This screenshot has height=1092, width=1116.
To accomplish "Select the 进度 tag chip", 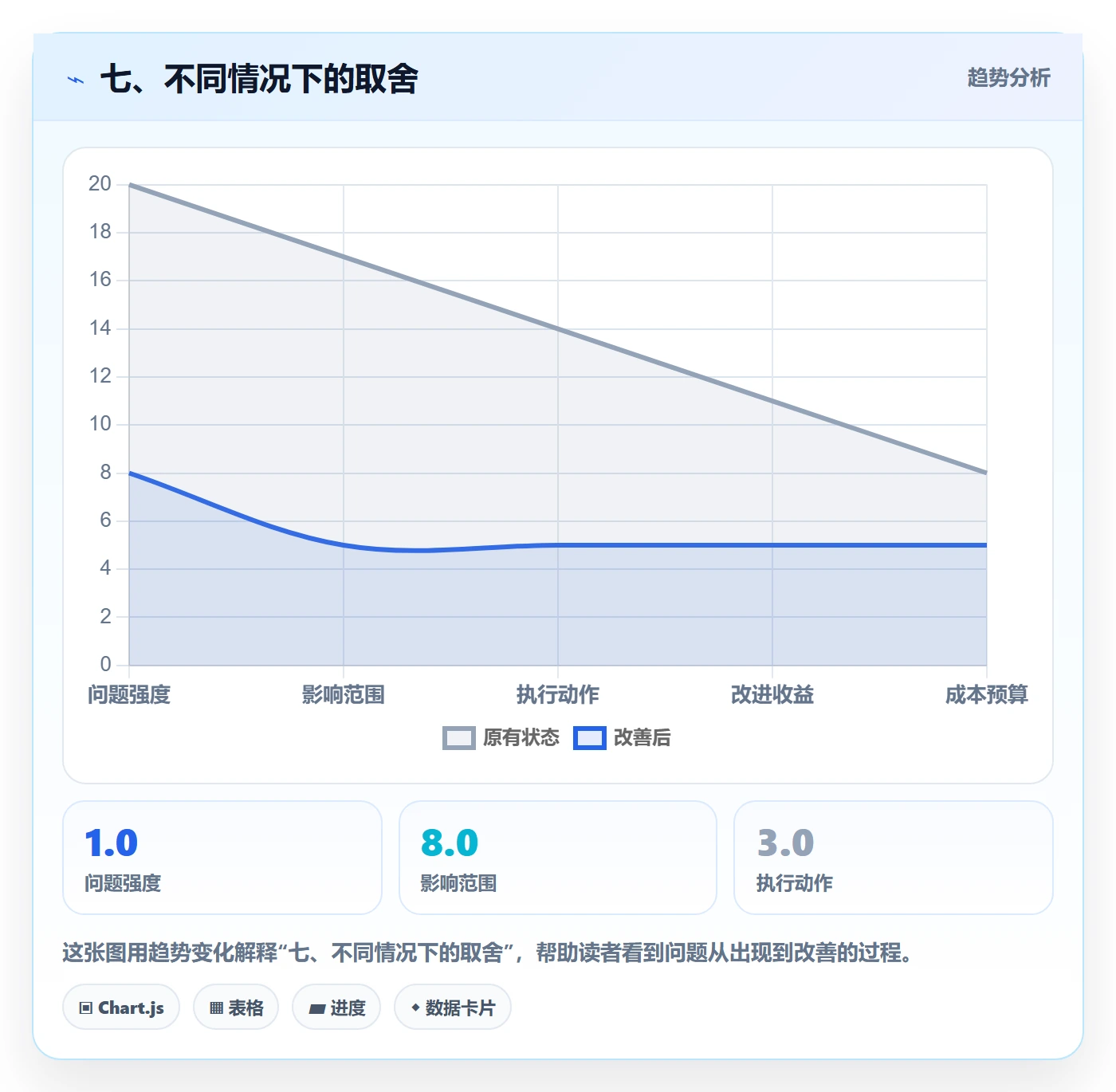I will point(336,1008).
